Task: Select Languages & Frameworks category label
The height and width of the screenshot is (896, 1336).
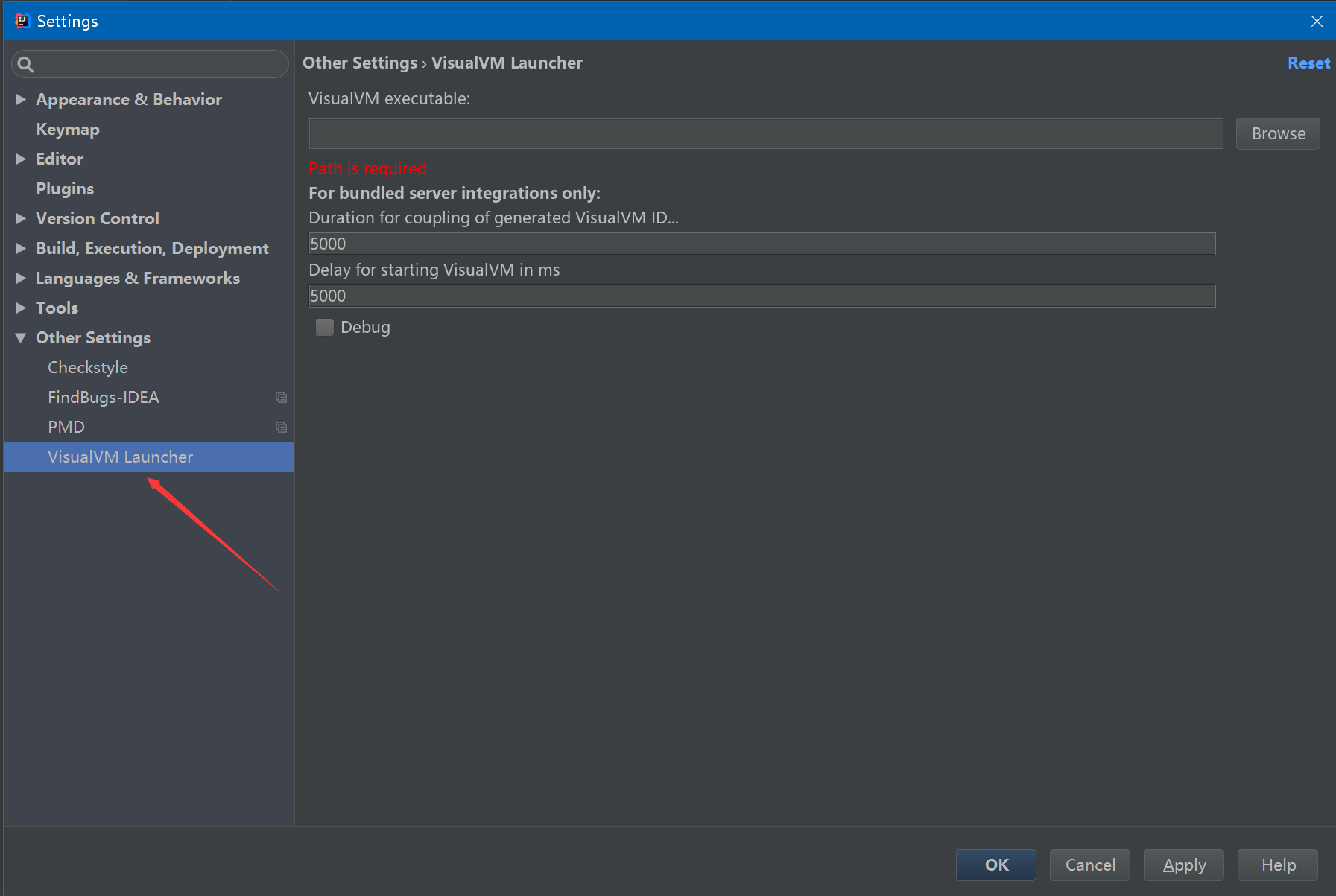Action: (138, 278)
